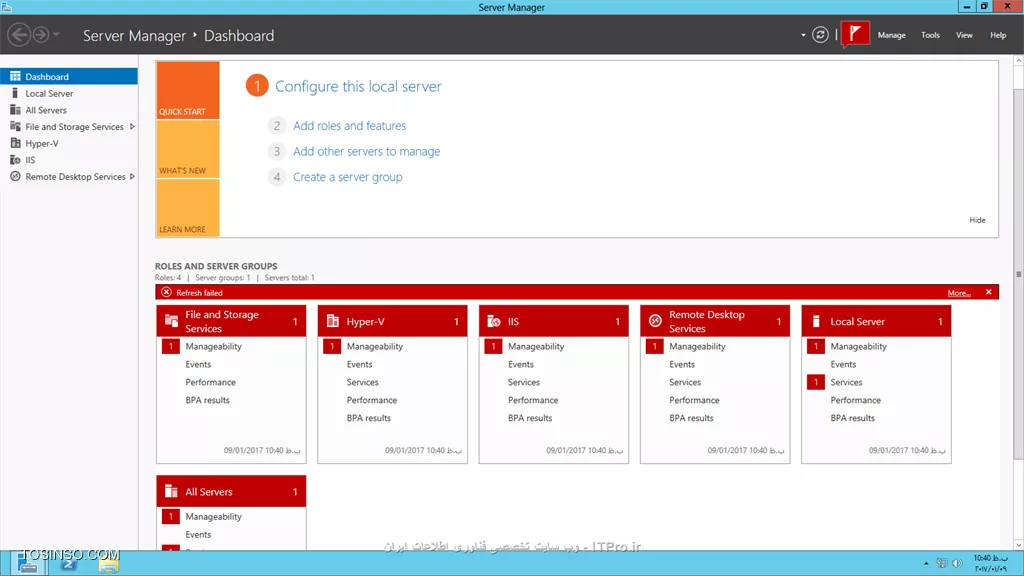Click the All Servers sidebar icon
Image resolution: width=1024 pixels, height=576 pixels.
pyautogui.click(x=15, y=110)
